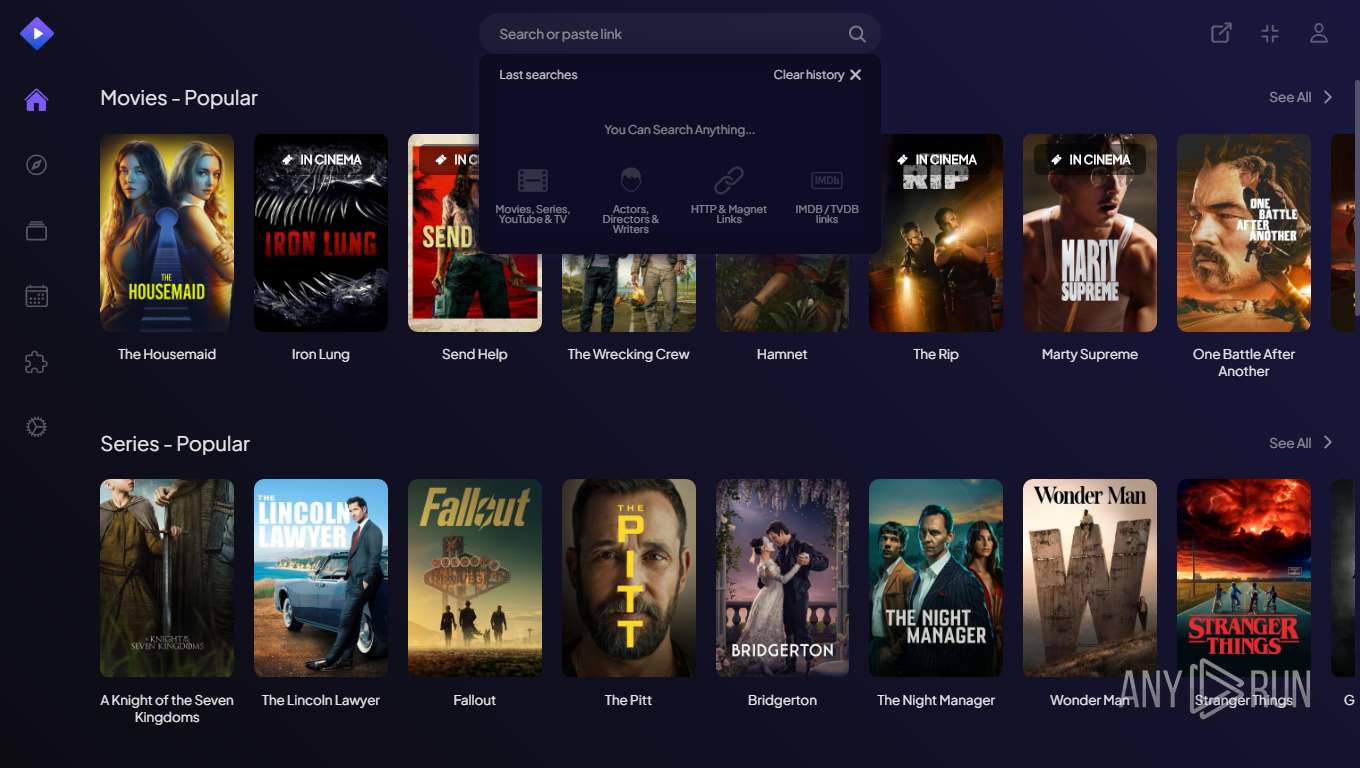Open One Battle After Another poster
This screenshot has height=768, width=1360.
coord(1244,233)
